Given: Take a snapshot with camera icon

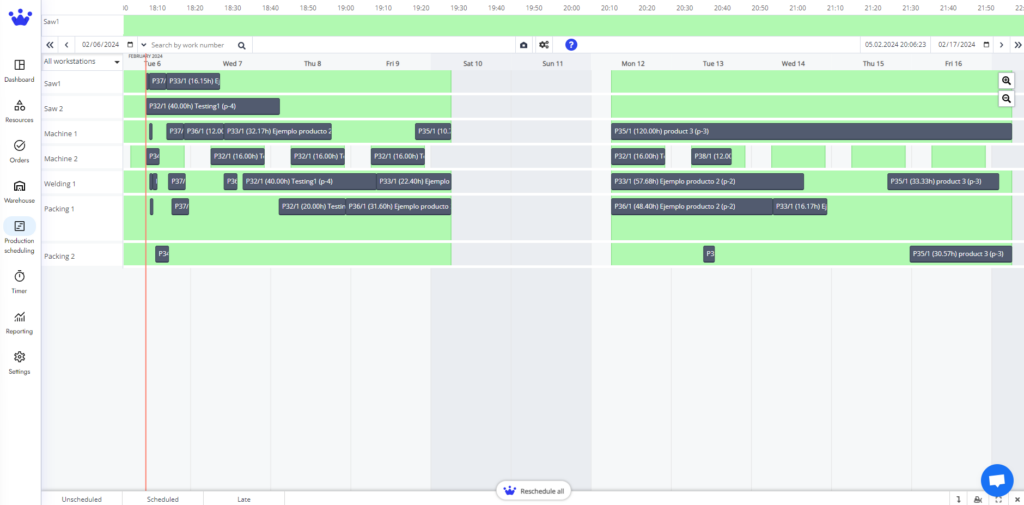Looking at the screenshot, I should point(524,45).
